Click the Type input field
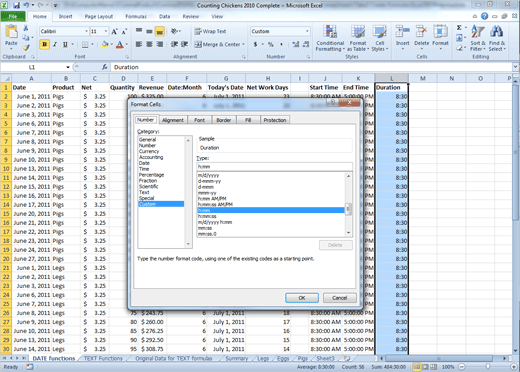Image resolution: width=520 pixels, height=372 pixels. pos(275,166)
